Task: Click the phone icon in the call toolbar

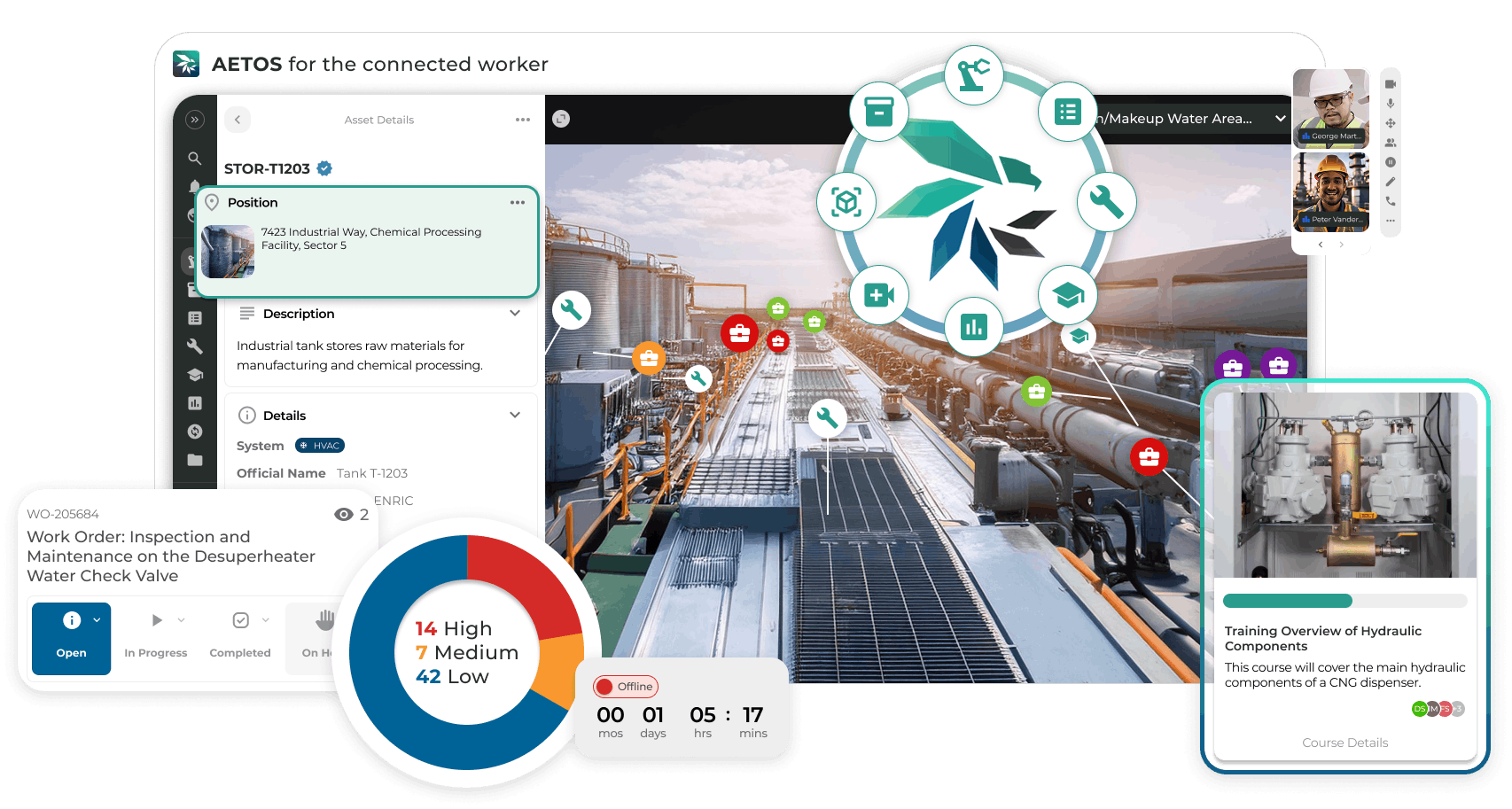Action: (1391, 201)
